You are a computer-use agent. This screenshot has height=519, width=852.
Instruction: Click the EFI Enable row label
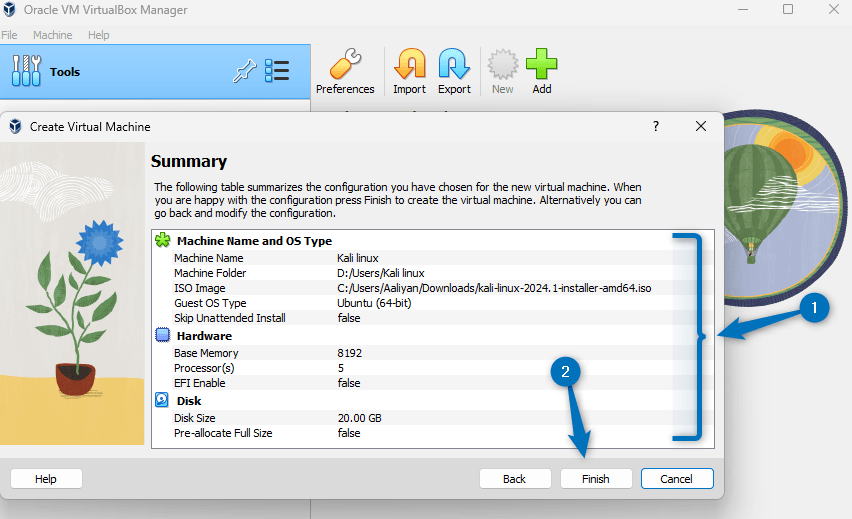(199, 383)
